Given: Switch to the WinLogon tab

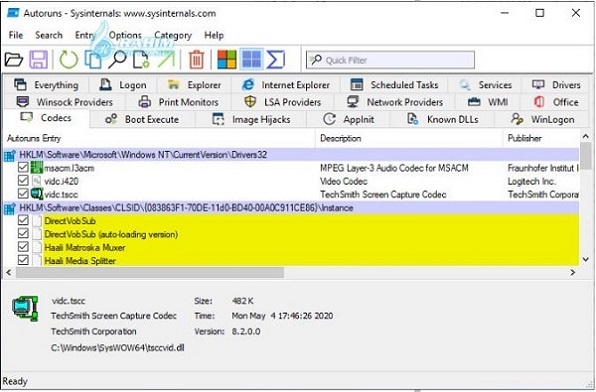Looking at the screenshot, I should tap(542, 119).
